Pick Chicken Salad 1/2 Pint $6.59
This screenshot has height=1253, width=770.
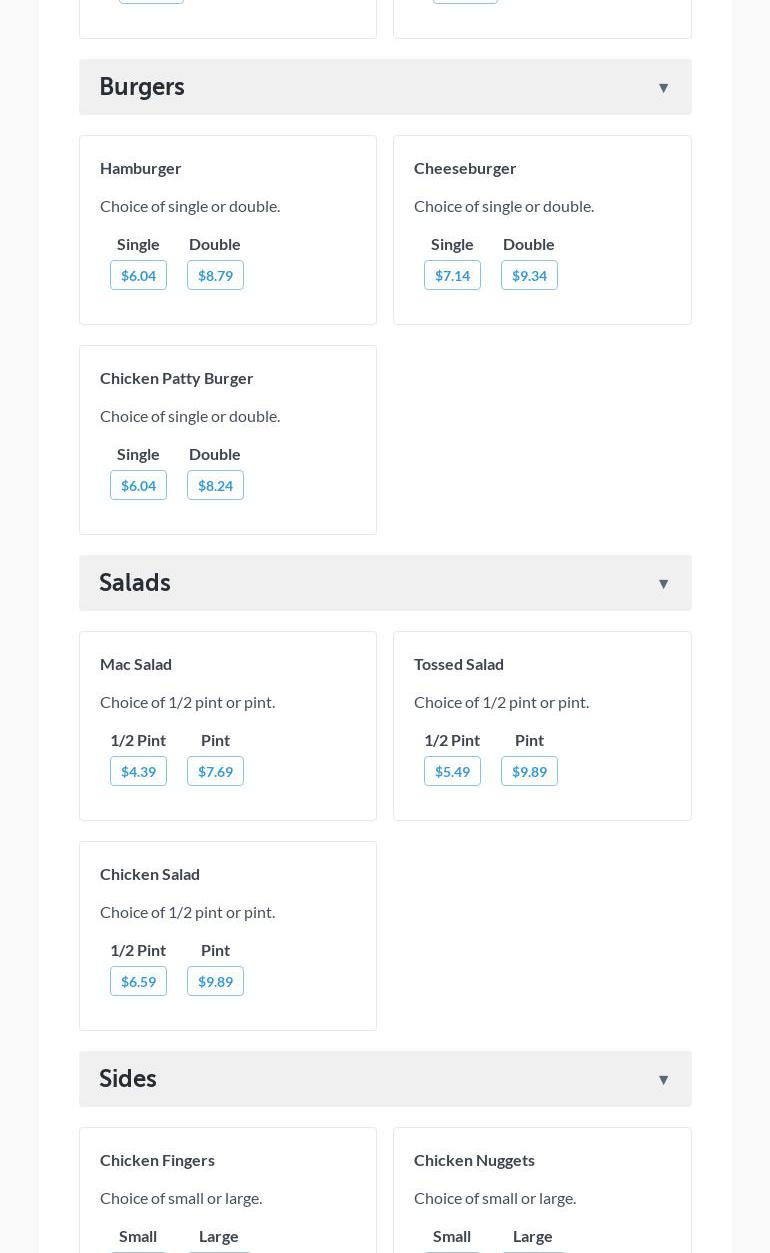[x=138, y=982]
